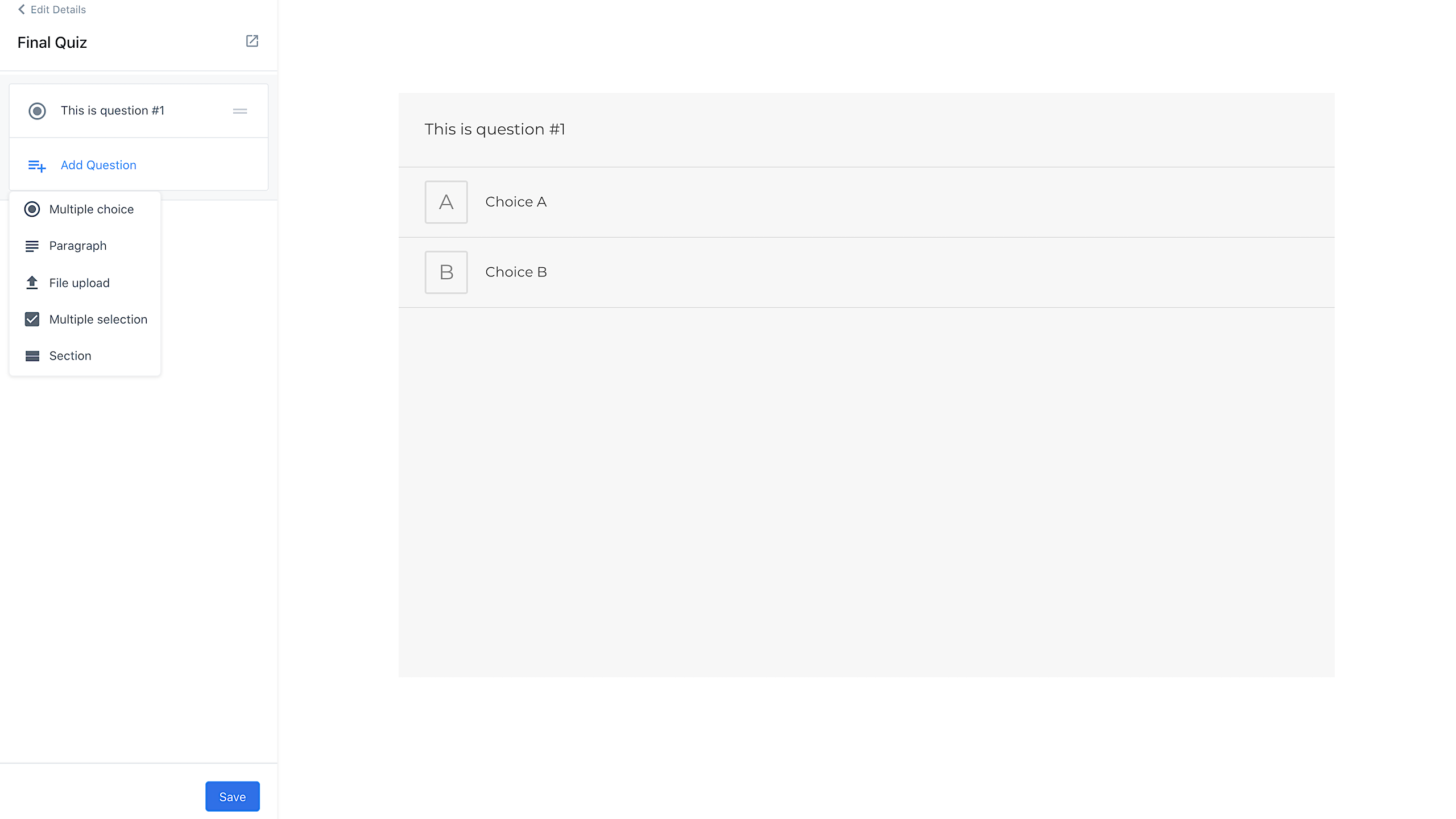This screenshot has width=1456, height=819.
Task: Go back using the Edit Details chevron
Action: coord(22,9)
